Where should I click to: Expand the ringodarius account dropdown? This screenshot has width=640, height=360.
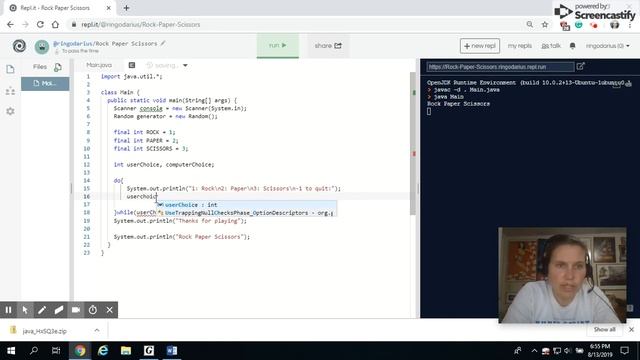(607, 46)
